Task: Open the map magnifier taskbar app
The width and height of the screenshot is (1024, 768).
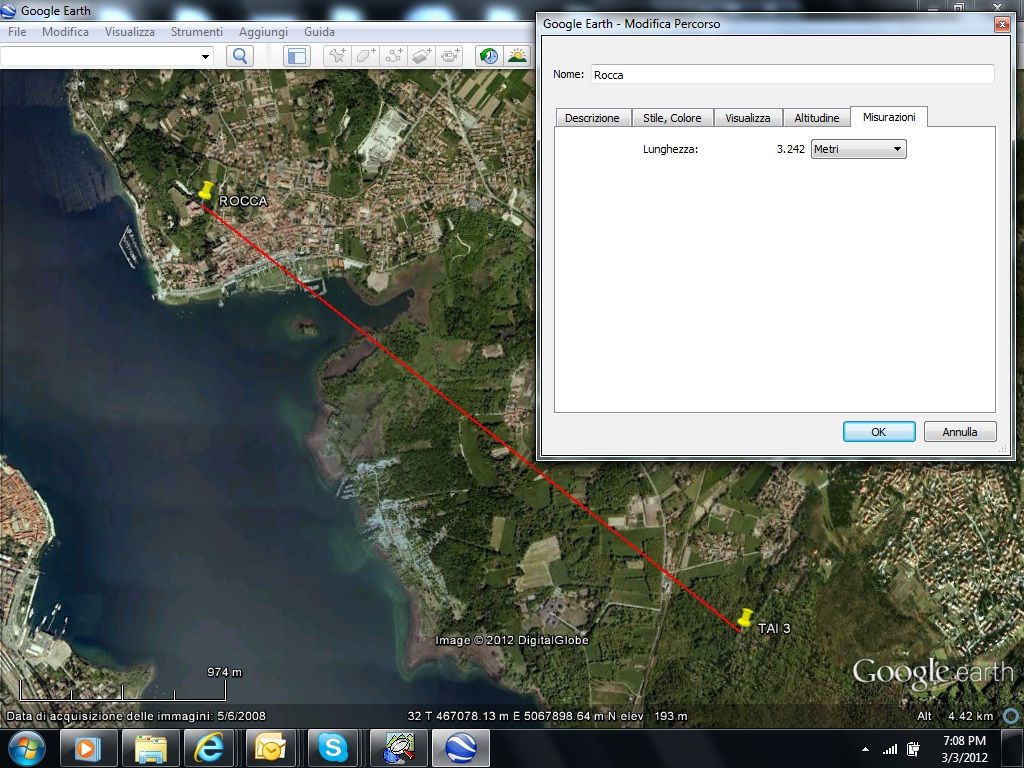Action: click(x=399, y=748)
